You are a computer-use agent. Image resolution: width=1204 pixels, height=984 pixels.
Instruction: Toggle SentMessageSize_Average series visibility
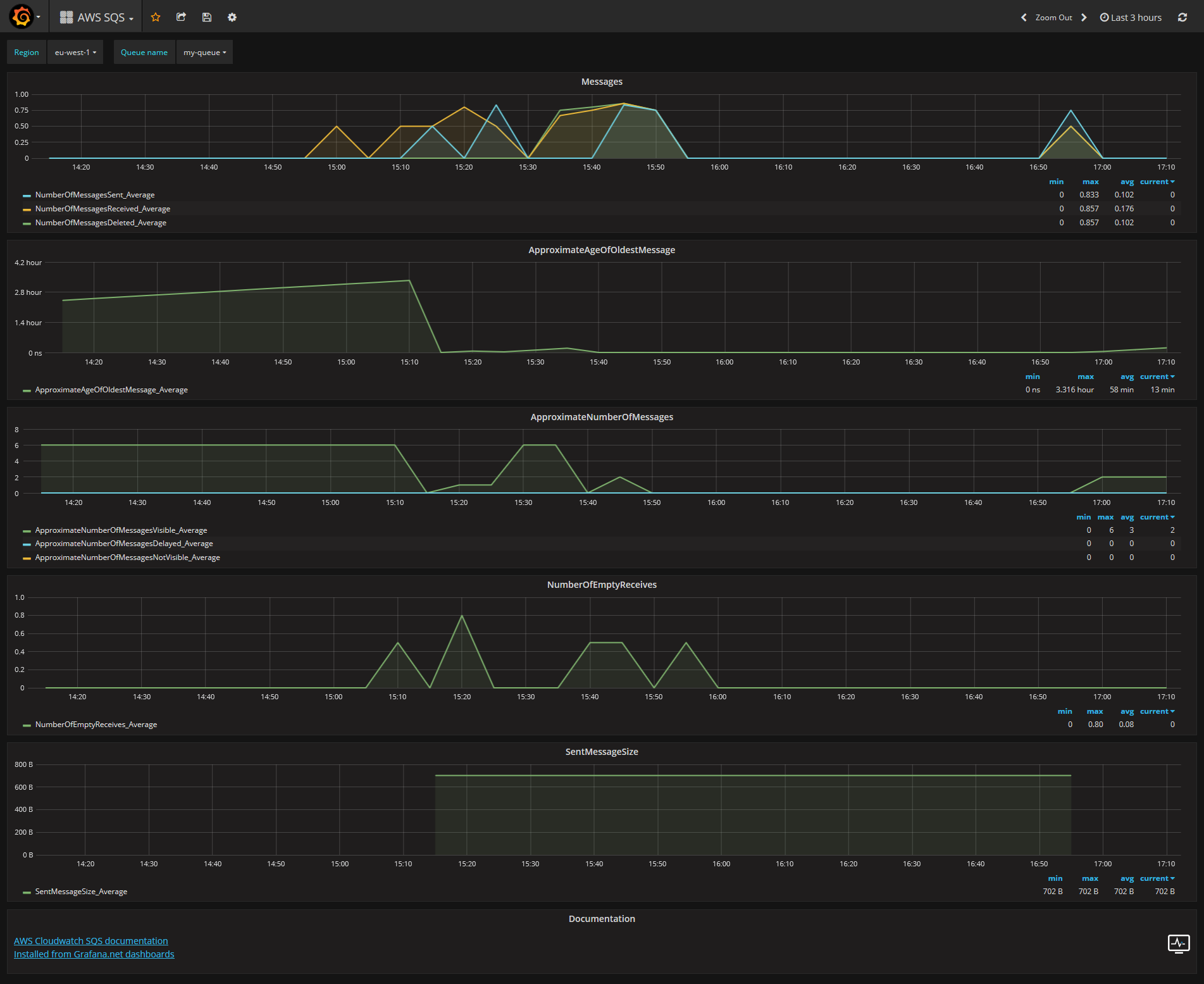(x=81, y=892)
